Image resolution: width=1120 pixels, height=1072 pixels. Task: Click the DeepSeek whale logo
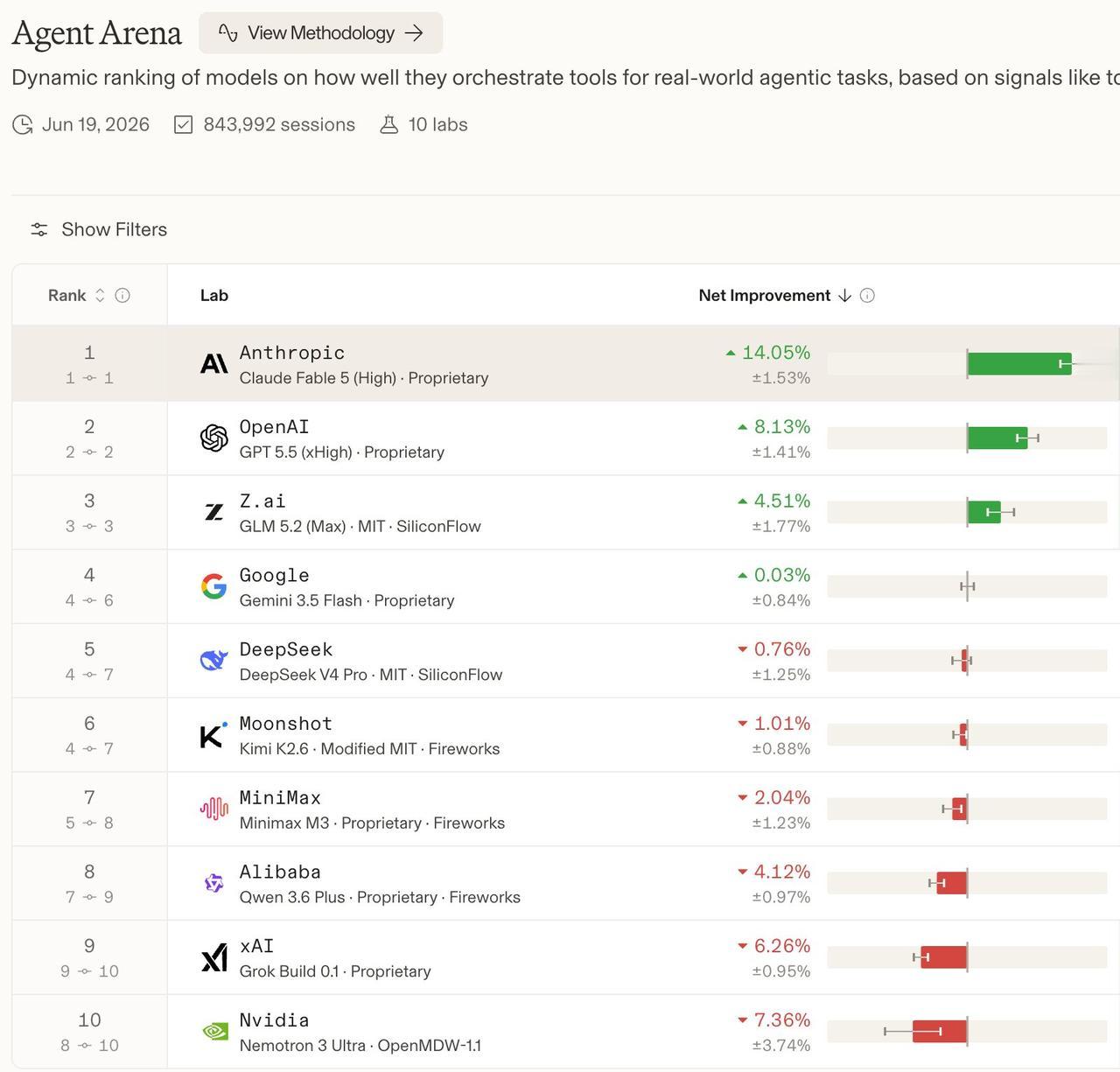[x=214, y=661]
